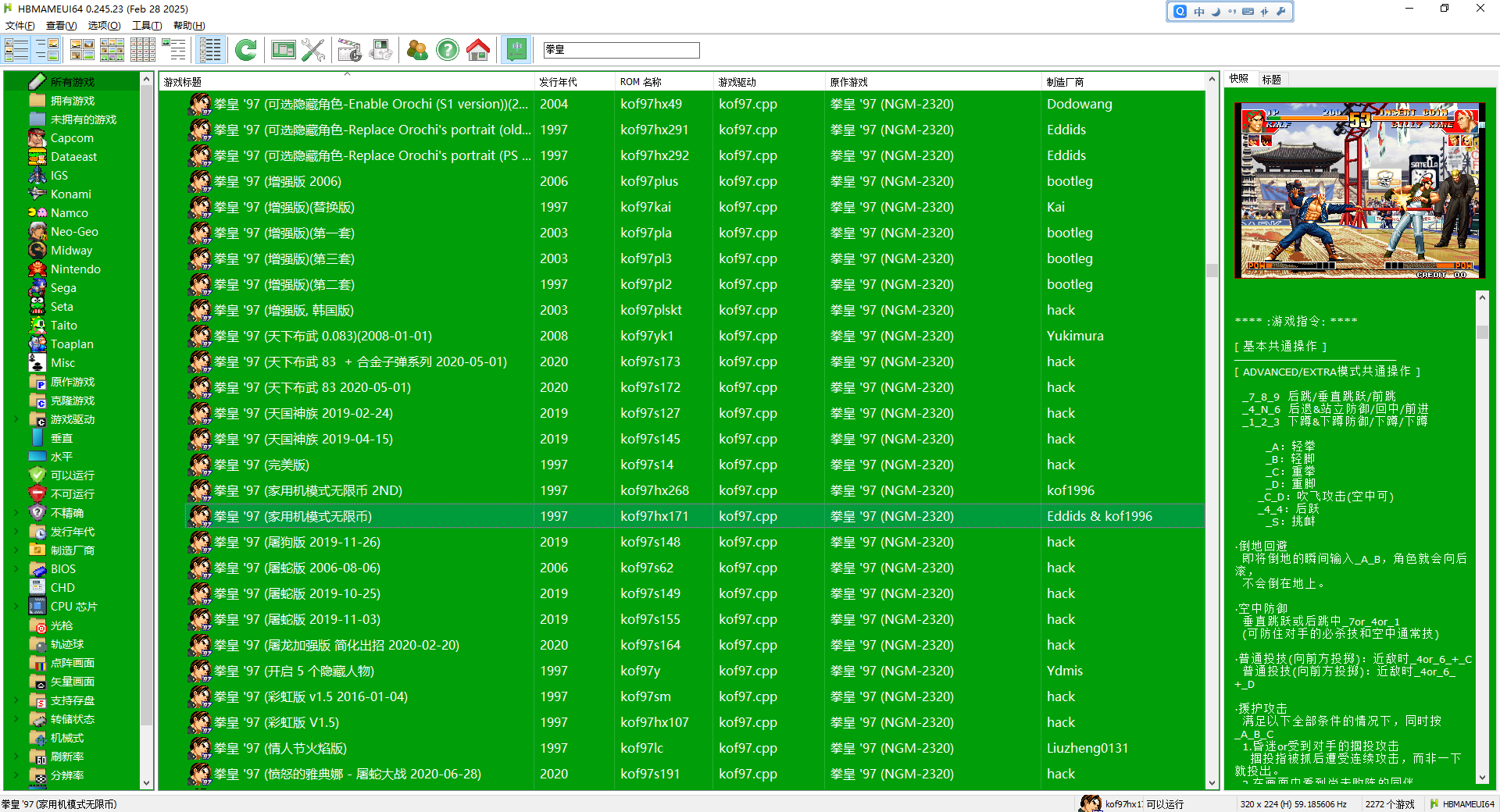Open the 工具(T) menu

click(x=147, y=26)
